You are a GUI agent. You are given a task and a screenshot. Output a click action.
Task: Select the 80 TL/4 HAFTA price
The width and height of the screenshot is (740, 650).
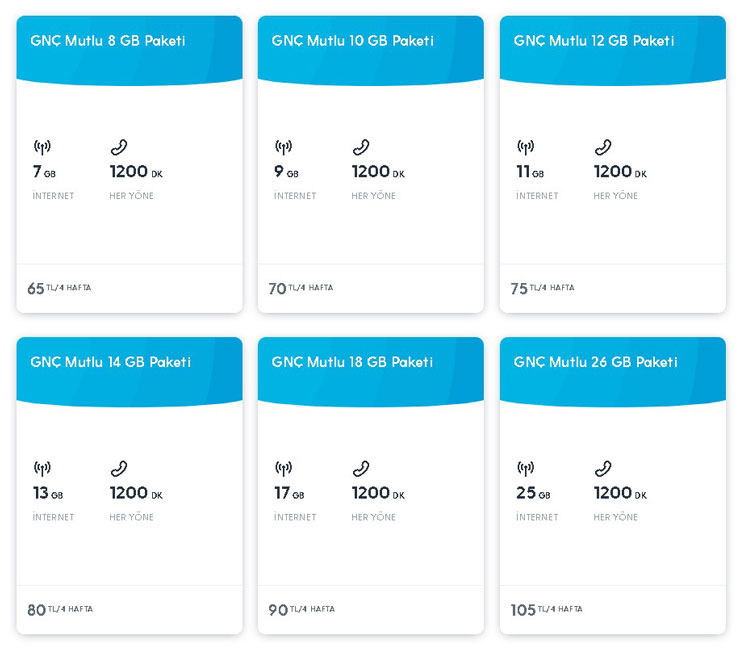click(60, 609)
